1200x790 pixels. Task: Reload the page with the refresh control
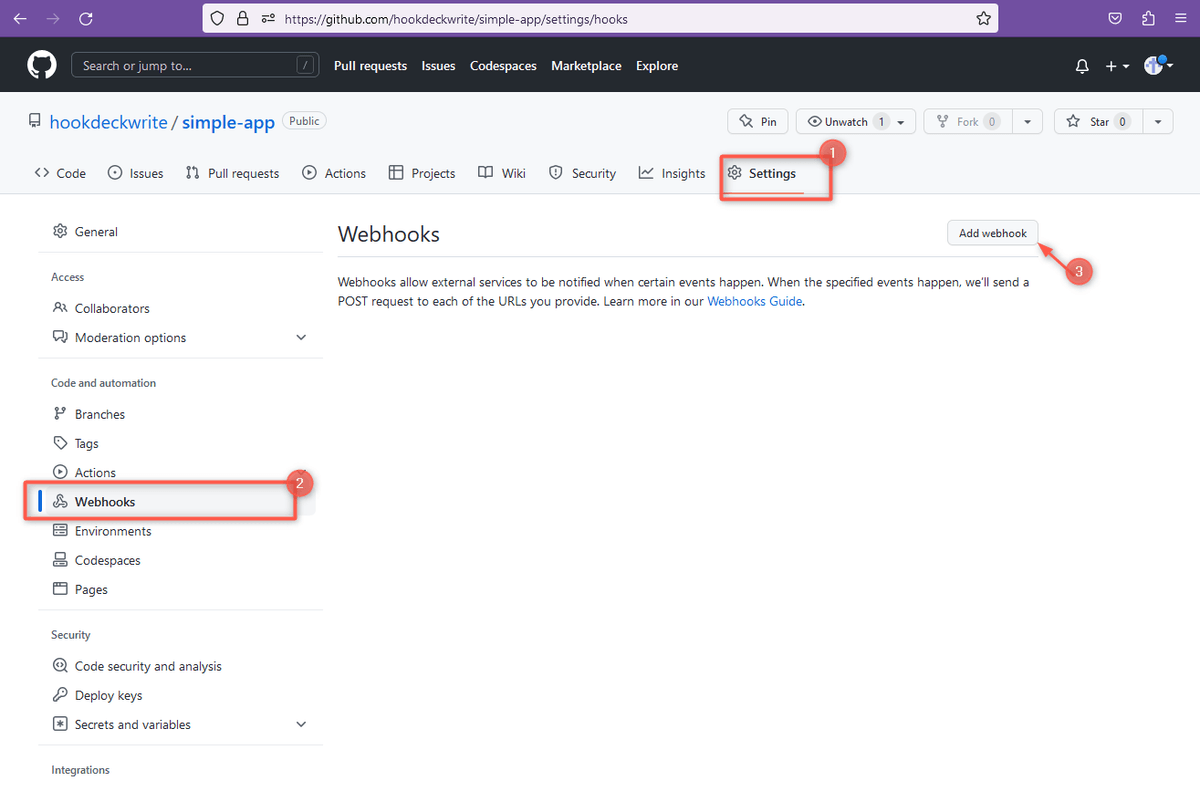(x=87, y=18)
